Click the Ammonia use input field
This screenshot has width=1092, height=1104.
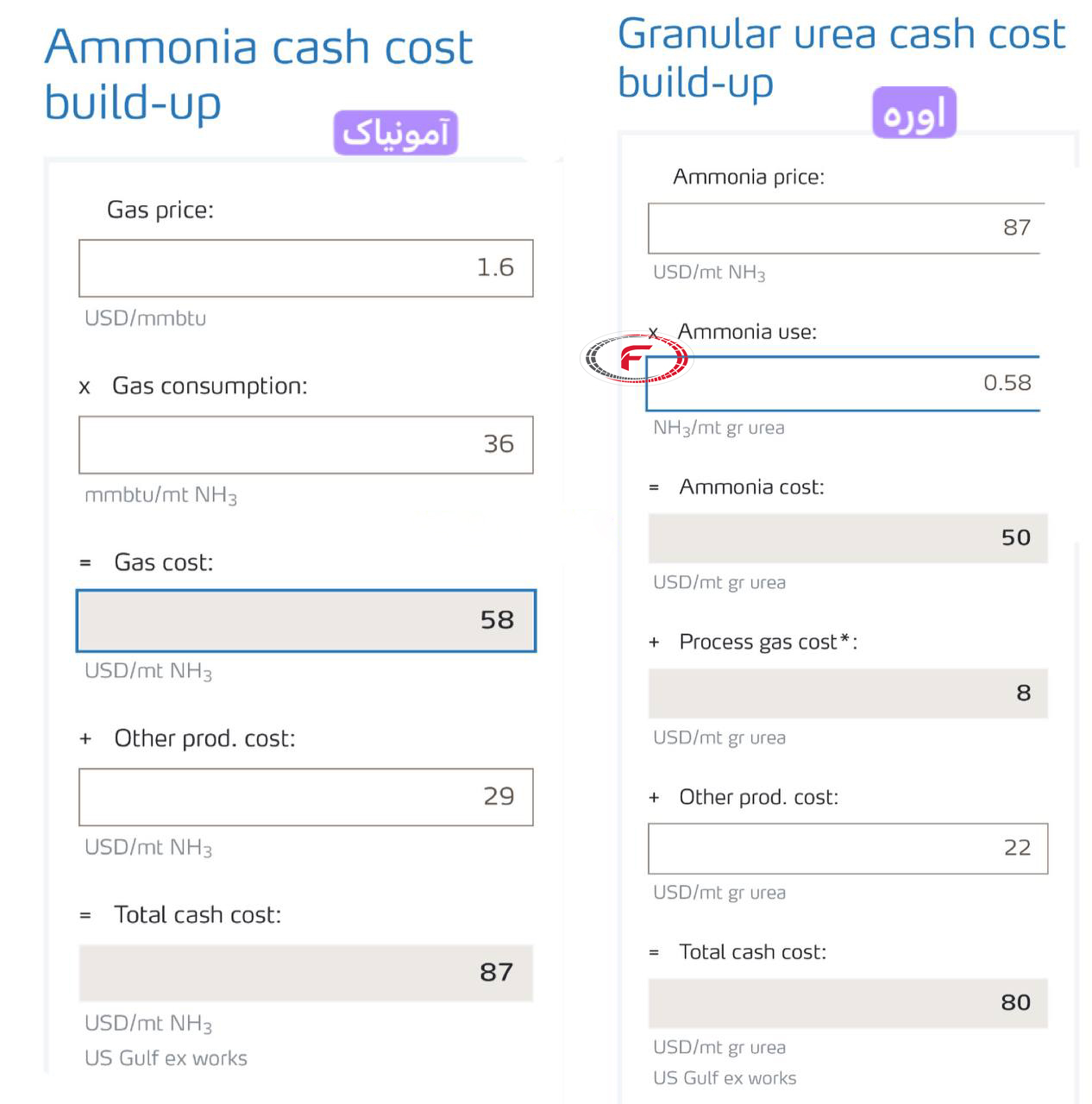point(843,383)
